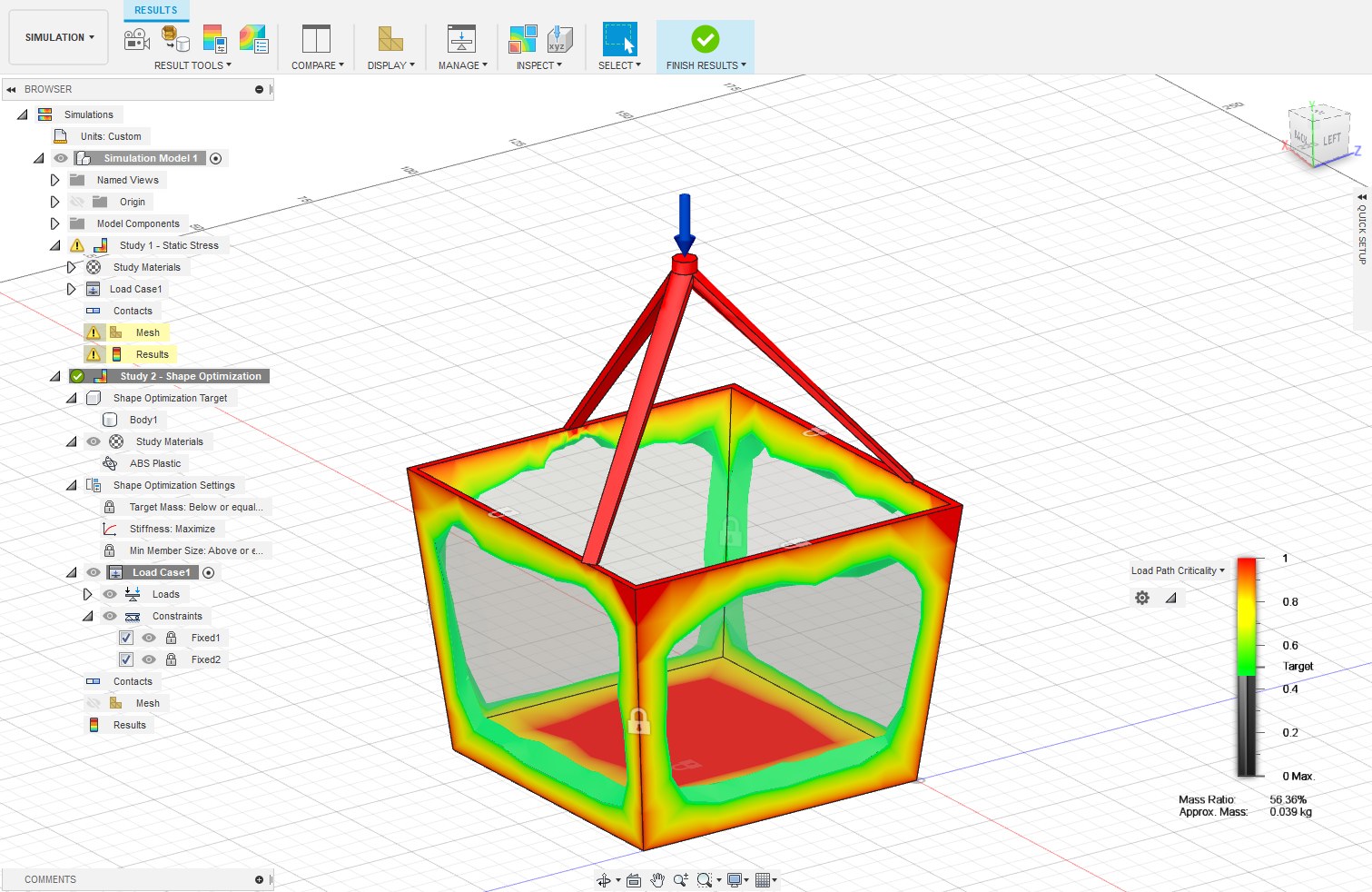This screenshot has height=892, width=1372.
Task: Click the Inspect xyz point probe icon
Action: (559, 39)
